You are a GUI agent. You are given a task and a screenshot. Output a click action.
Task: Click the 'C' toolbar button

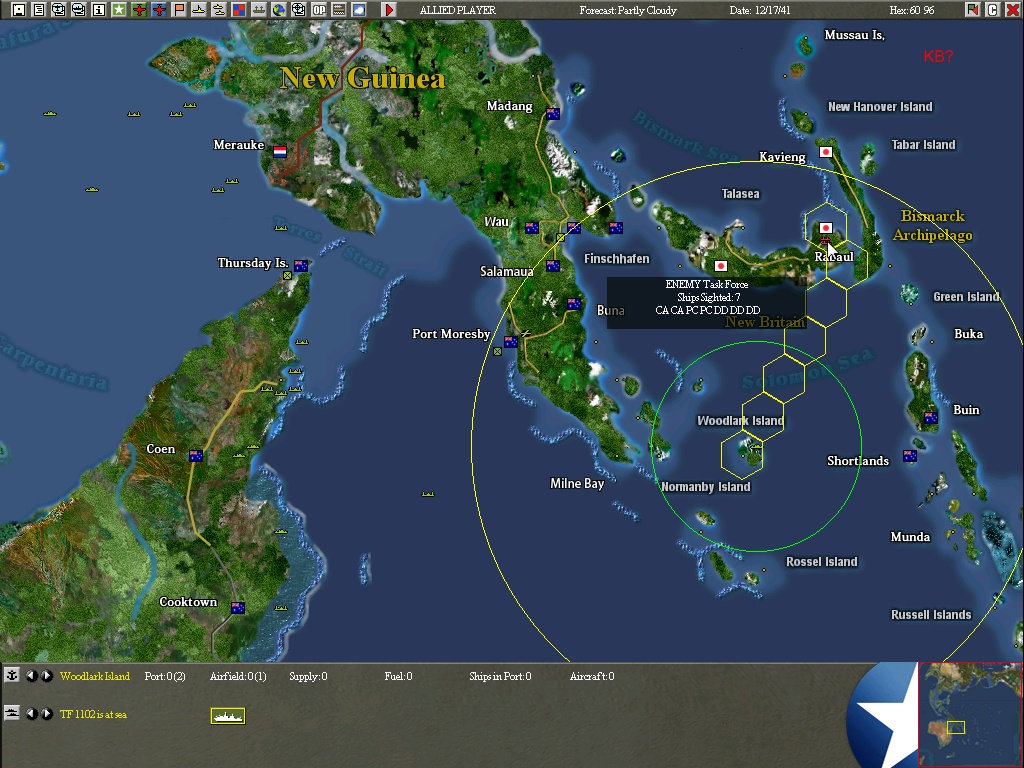[x=992, y=10]
